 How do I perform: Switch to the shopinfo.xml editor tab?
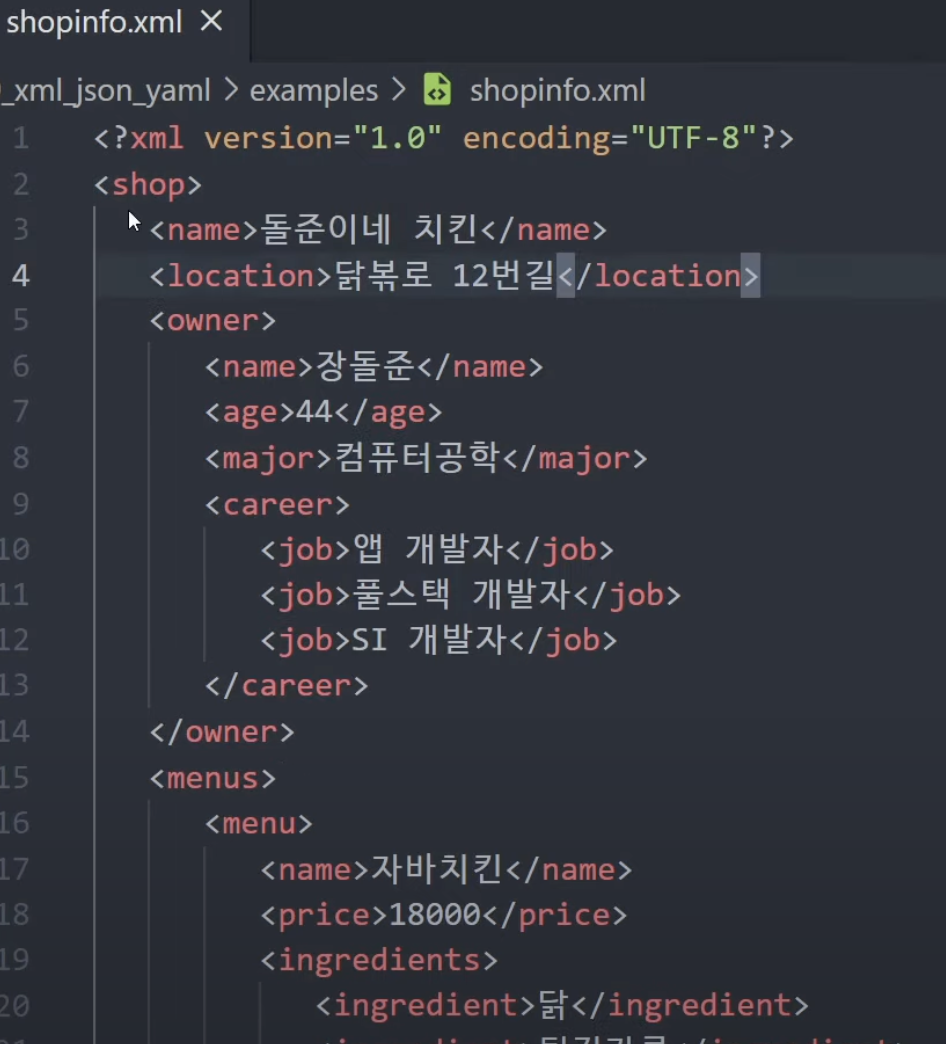(x=94, y=22)
